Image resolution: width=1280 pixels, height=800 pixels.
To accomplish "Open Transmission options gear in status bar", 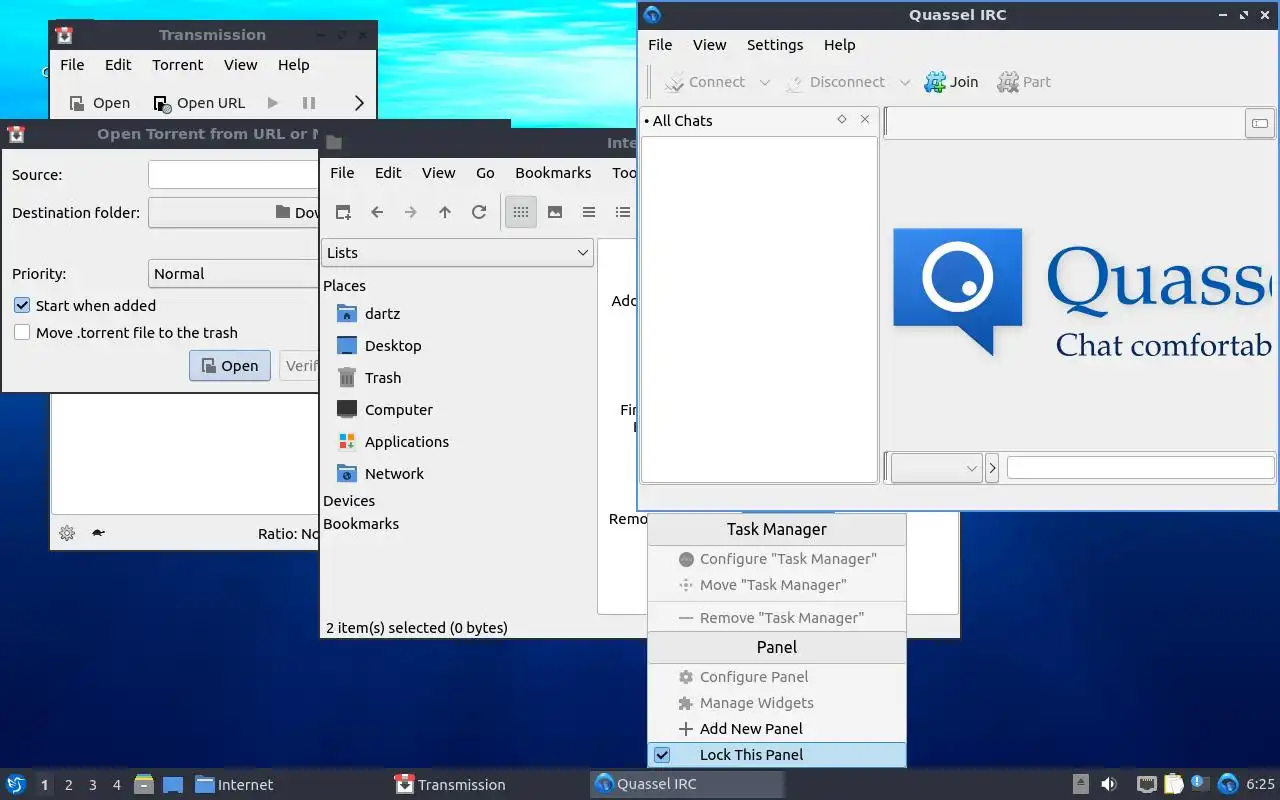I will pos(67,534).
